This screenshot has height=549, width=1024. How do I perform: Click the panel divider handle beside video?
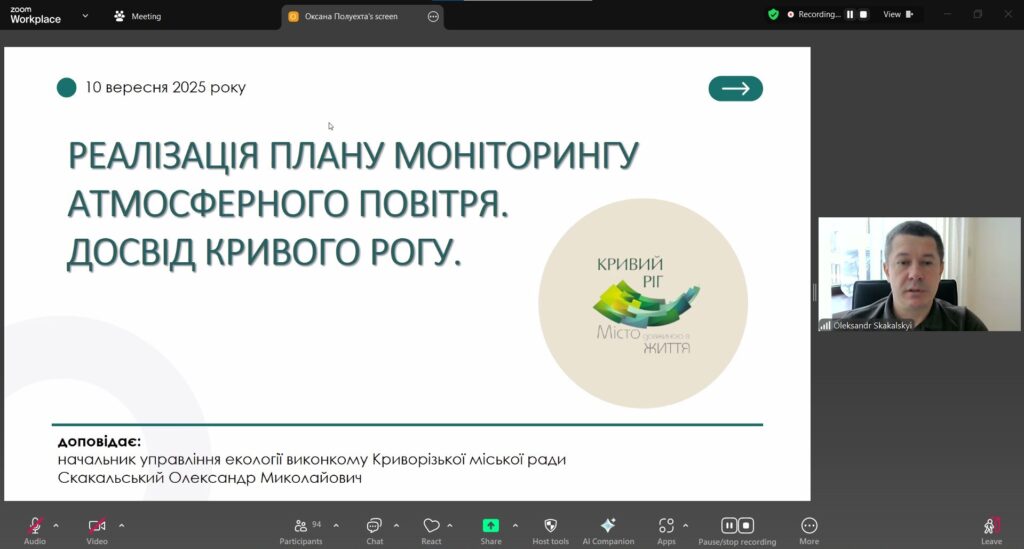pyautogui.click(x=814, y=292)
